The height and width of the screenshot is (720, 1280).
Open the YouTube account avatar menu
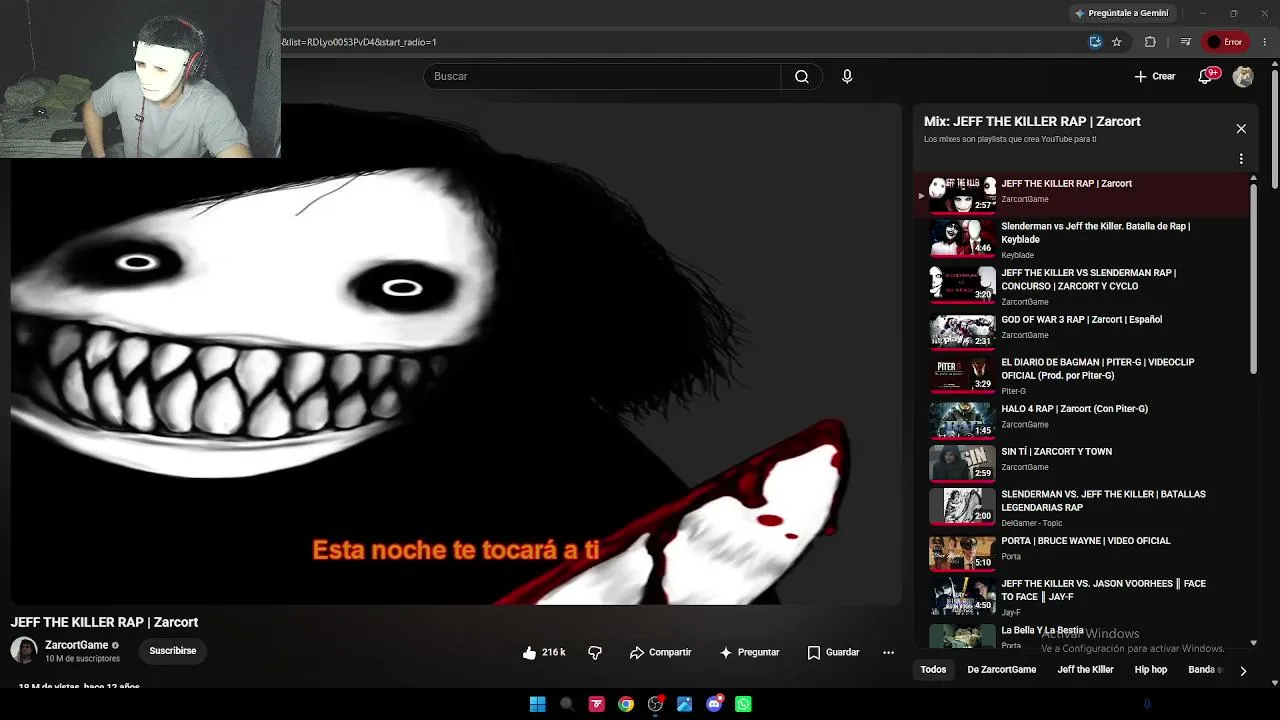(x=1243, y=76)
